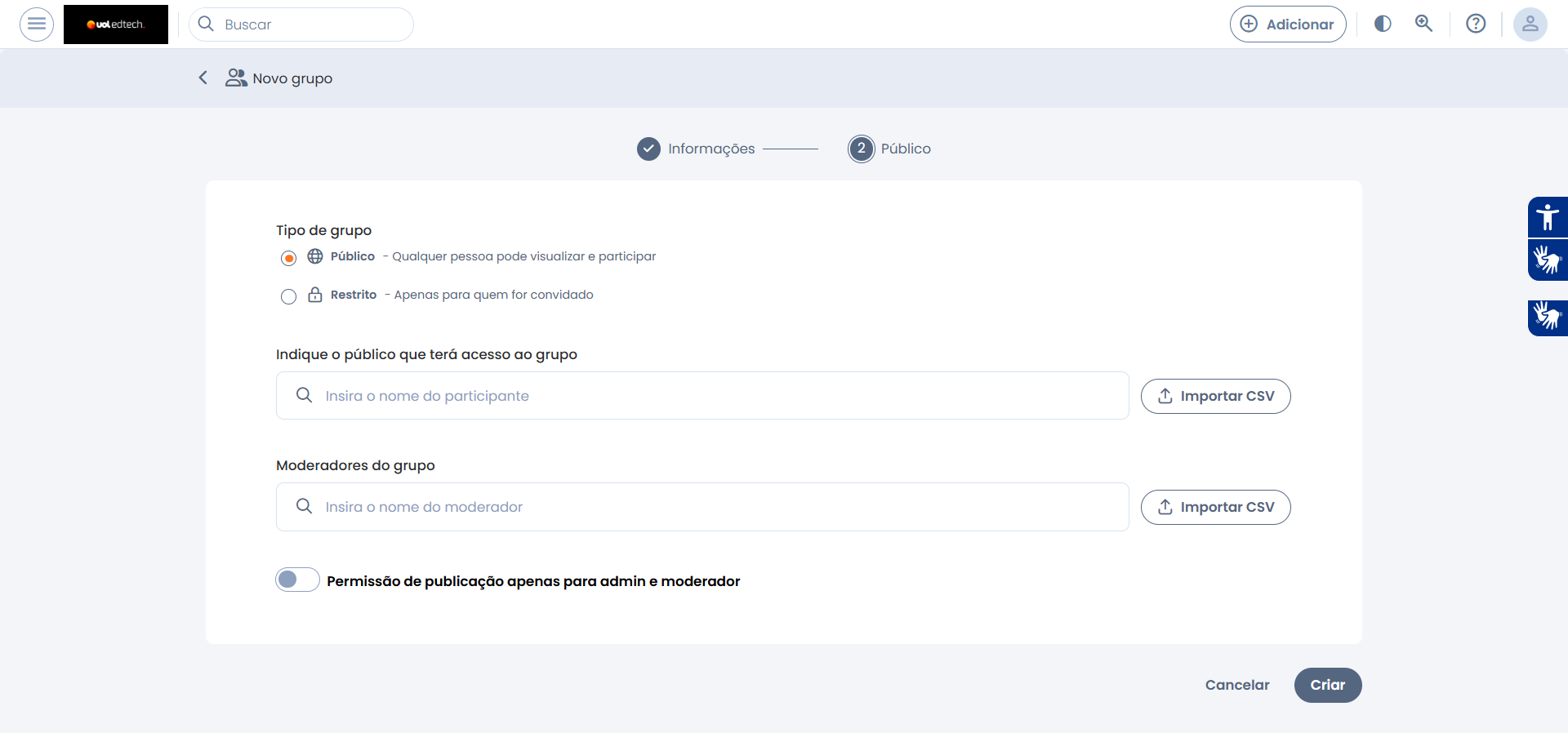
Task: Click Cancelar to discard the group
Action: pyautogui.click(x=1237, y=685)
